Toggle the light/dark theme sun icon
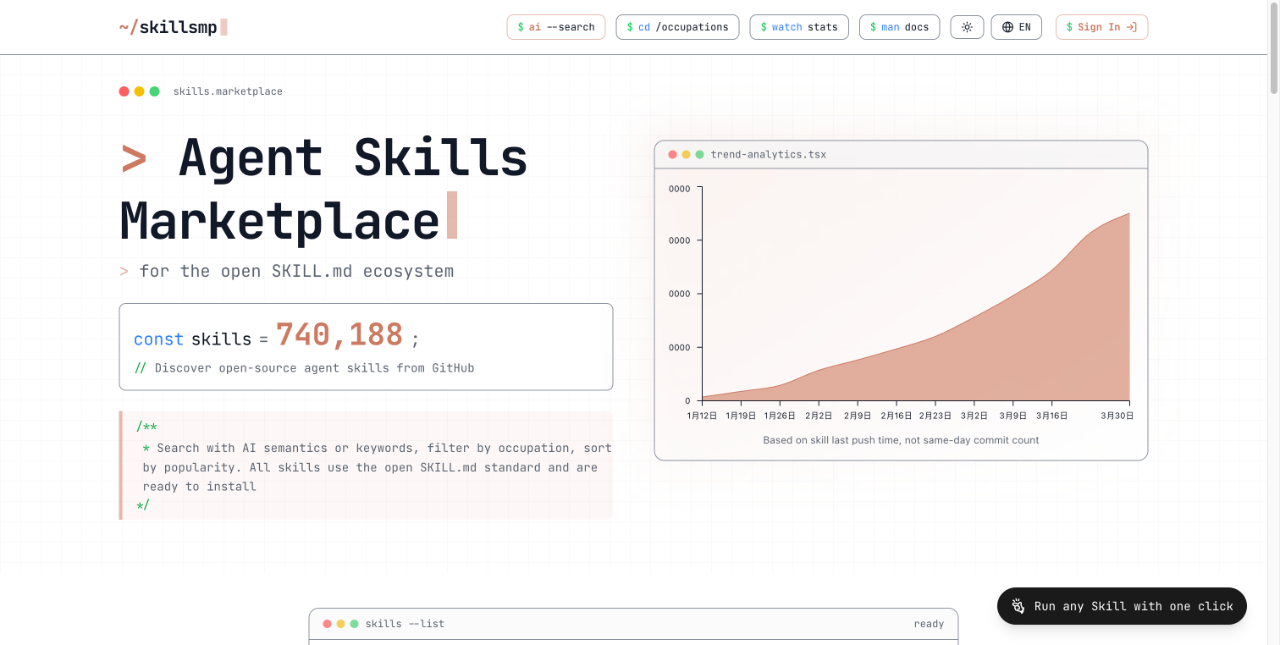 pyautogui.click(x=966, y=27)
